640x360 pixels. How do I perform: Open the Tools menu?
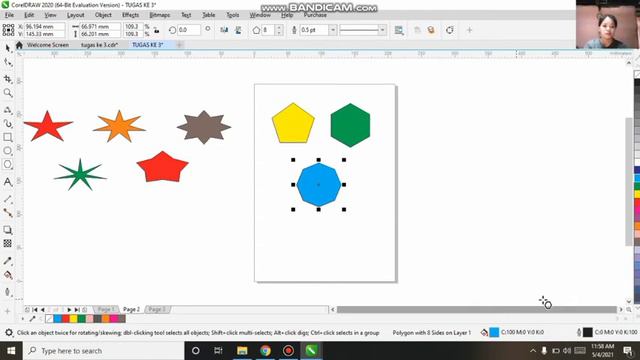click(x=233, y=15)
